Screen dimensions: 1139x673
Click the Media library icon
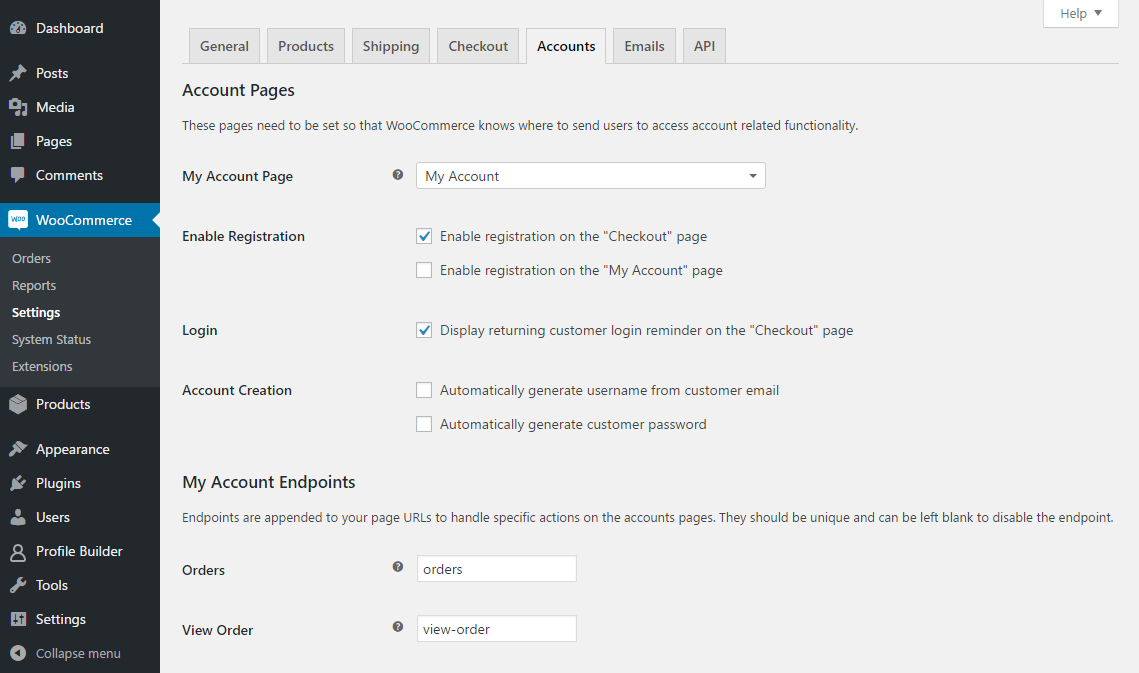click(x=18, y=108)
